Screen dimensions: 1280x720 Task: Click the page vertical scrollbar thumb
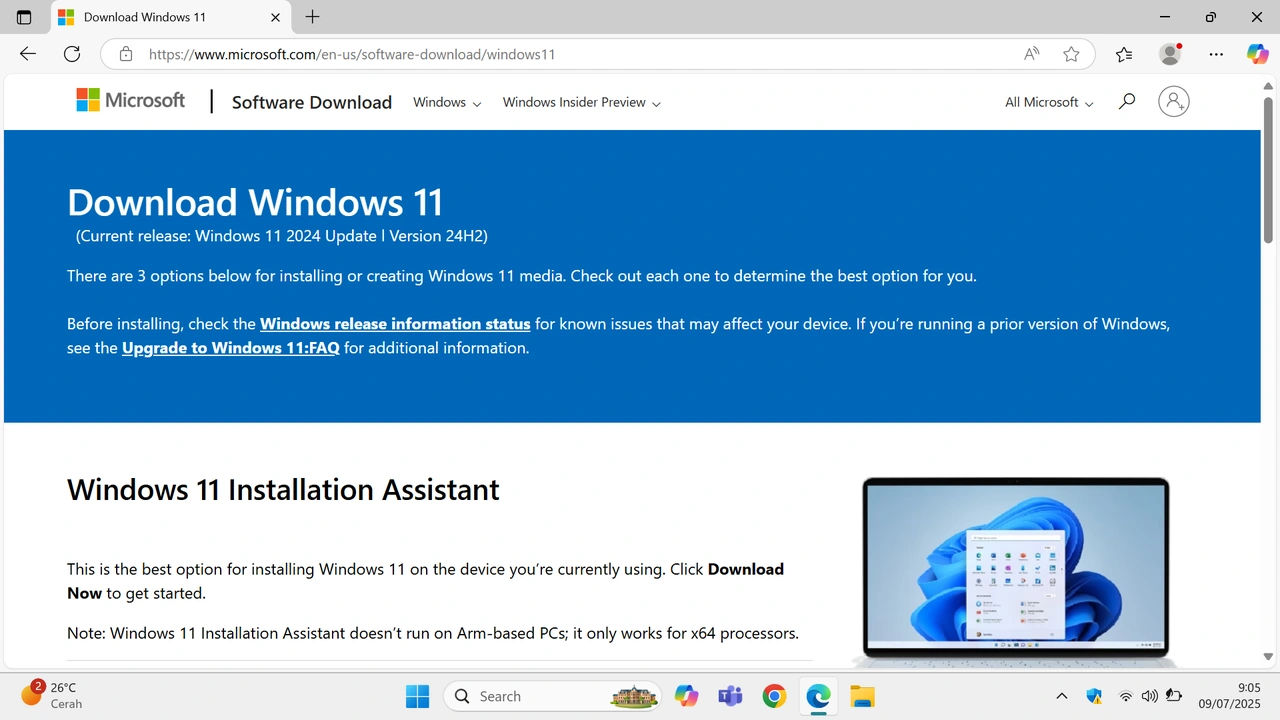click(1268, 170)
